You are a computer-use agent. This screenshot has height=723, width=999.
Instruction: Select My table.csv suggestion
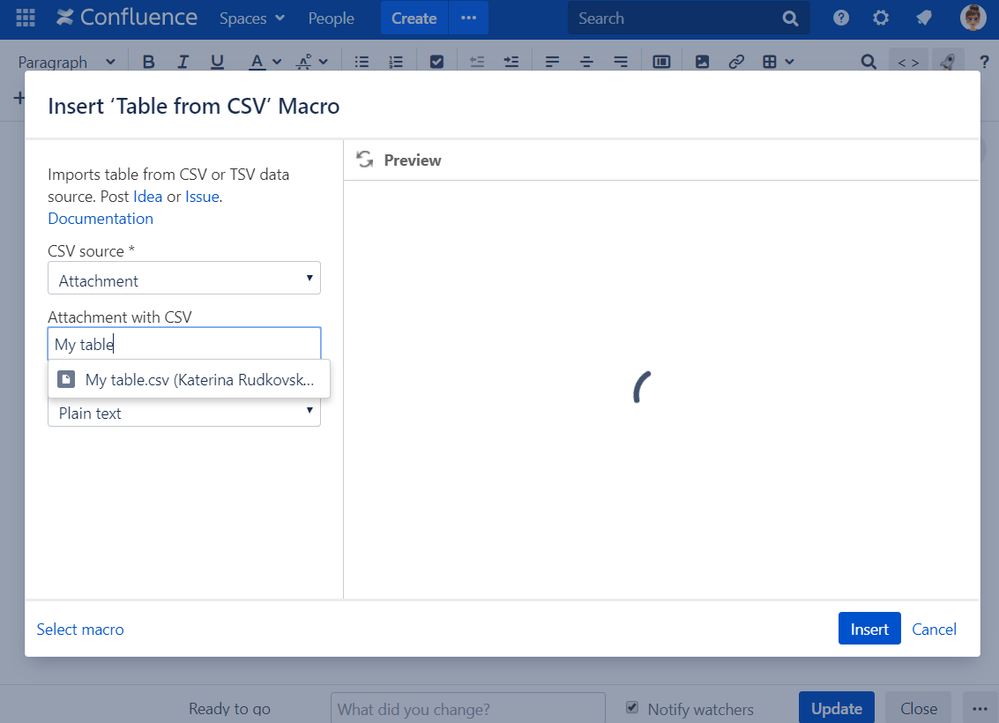[189, 380]
